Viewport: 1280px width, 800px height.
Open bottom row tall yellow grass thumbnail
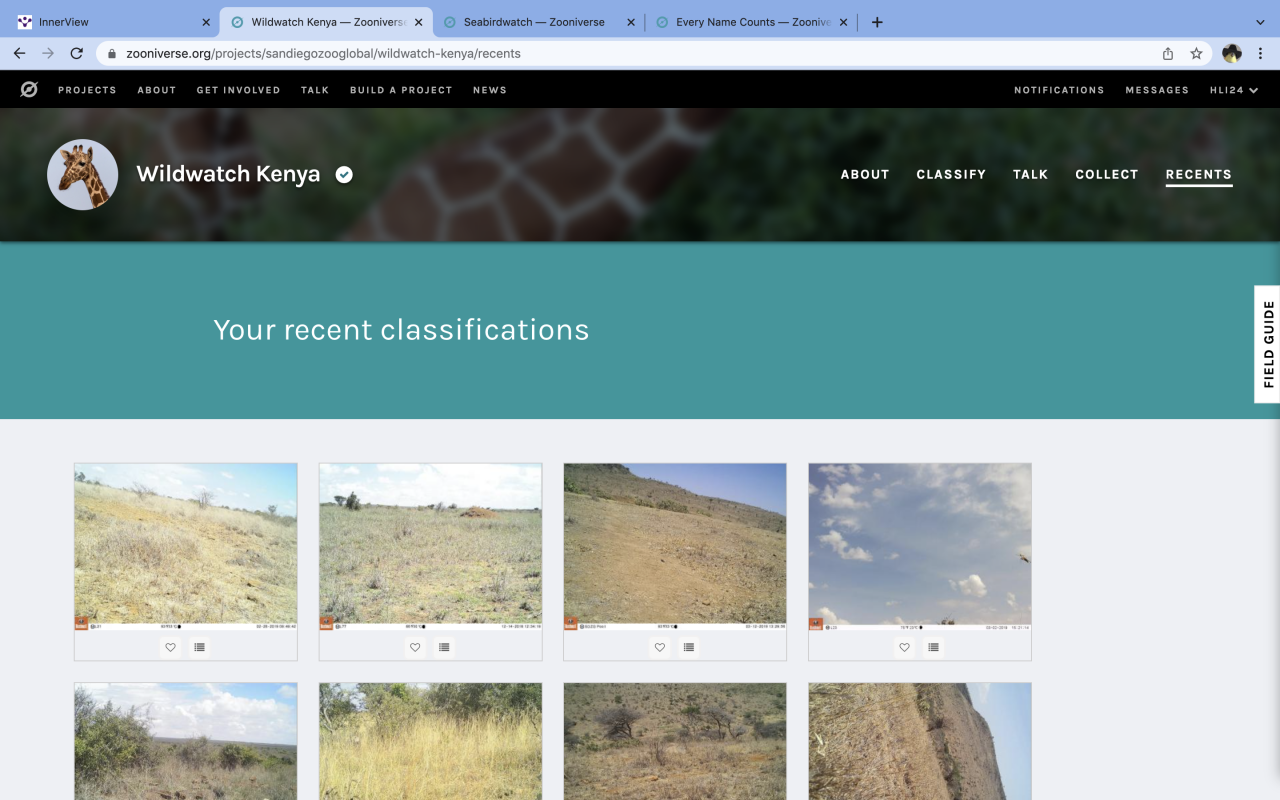coord(430,741)
